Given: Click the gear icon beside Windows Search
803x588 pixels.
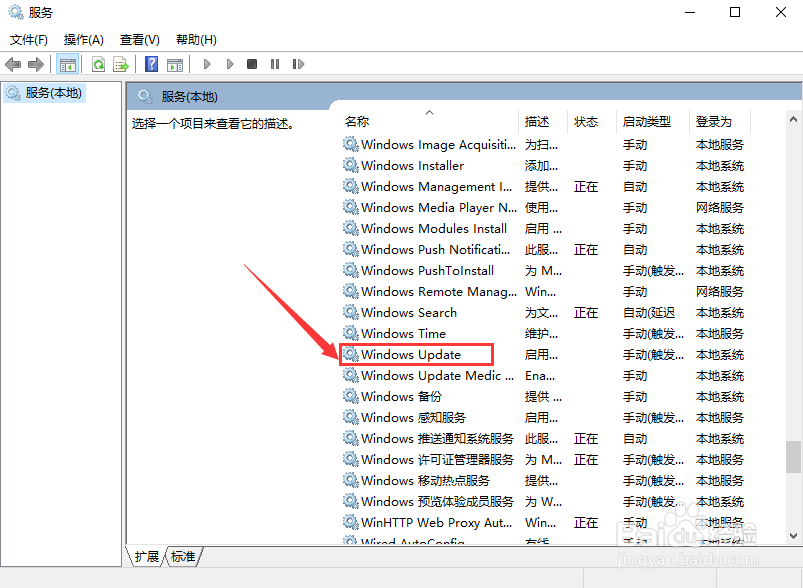Looking at the screenshot, I should click(351, 312).
